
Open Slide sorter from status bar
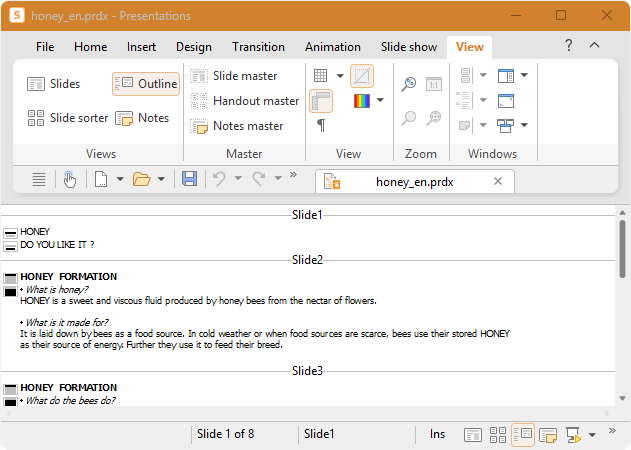[x=498, y=435]
